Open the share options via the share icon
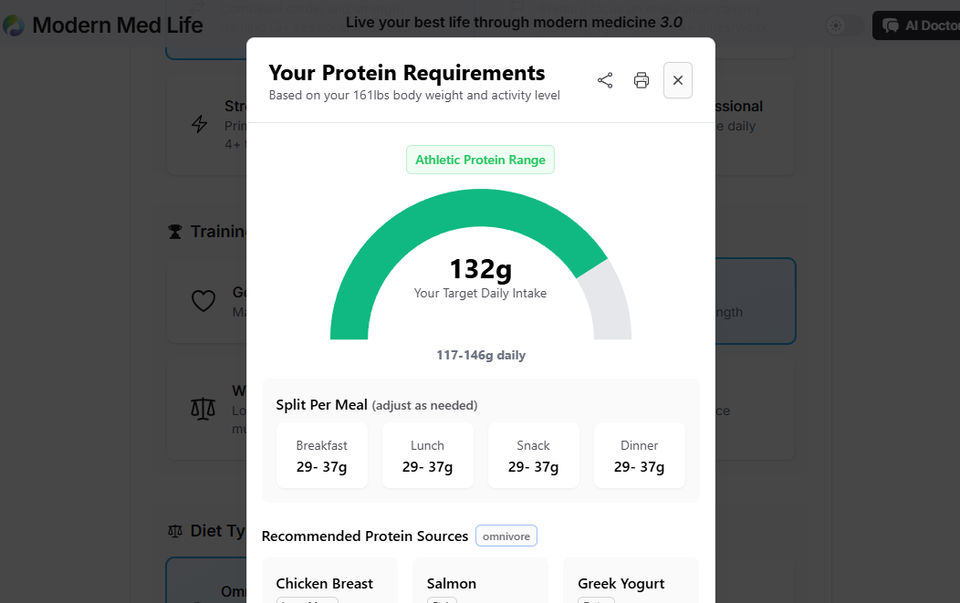 (x=604, y=80)
